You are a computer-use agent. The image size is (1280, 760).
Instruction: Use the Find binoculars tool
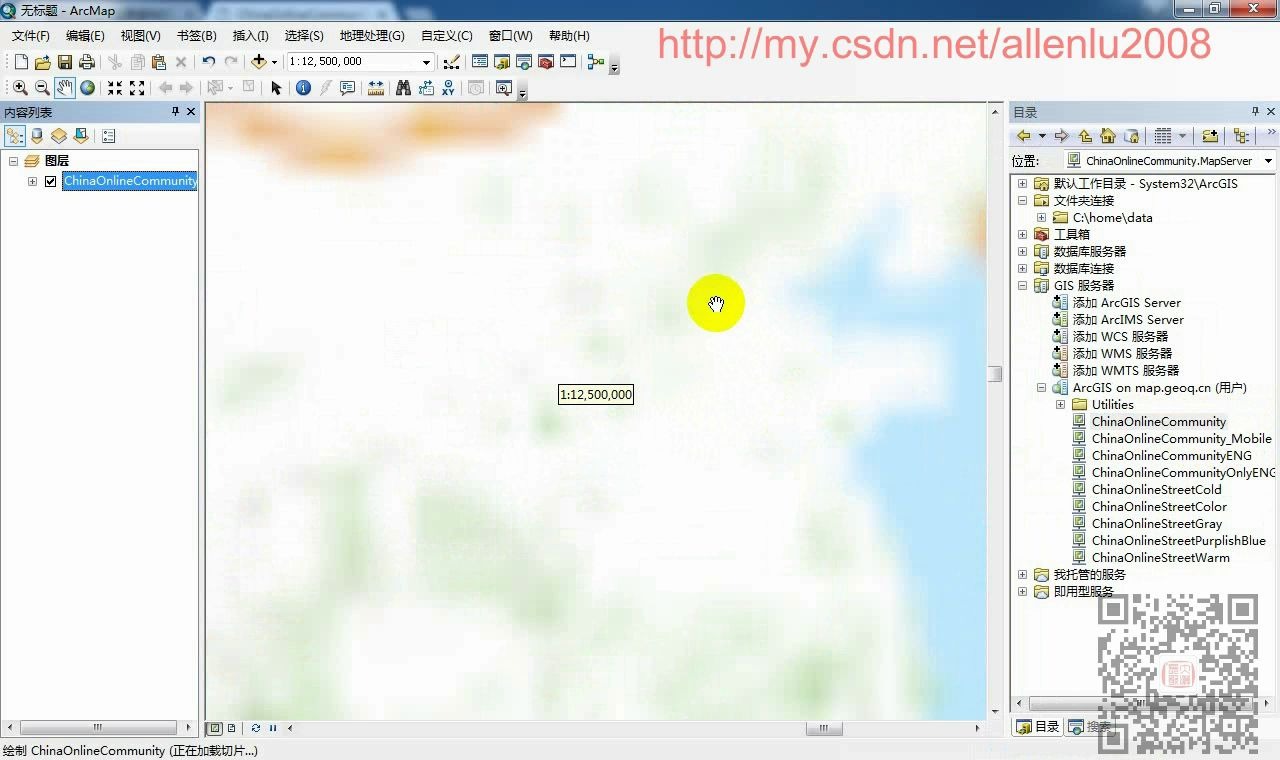click(x=403, y=88)
